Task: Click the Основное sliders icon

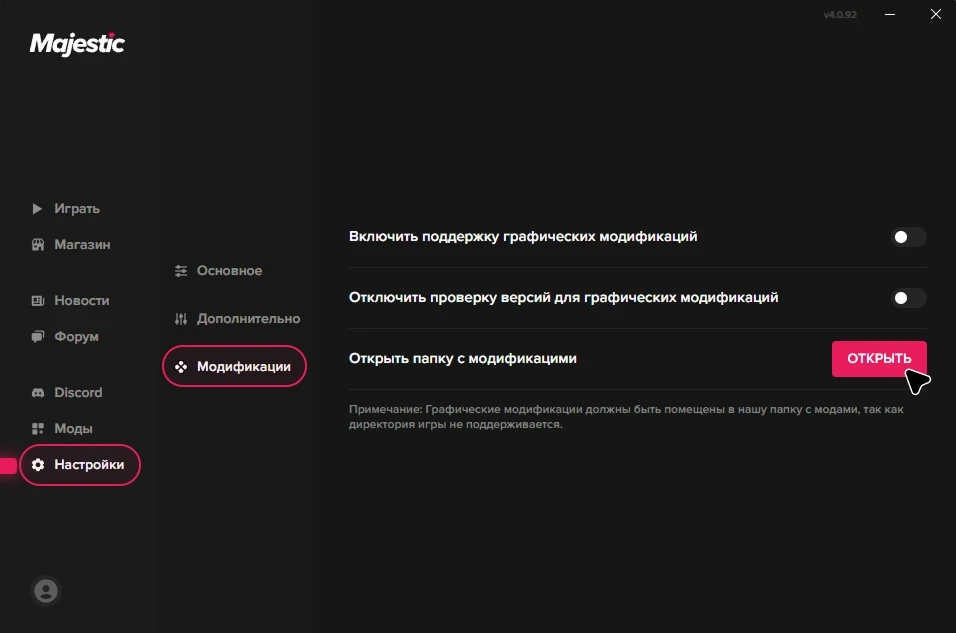Action: click(181, 271)
